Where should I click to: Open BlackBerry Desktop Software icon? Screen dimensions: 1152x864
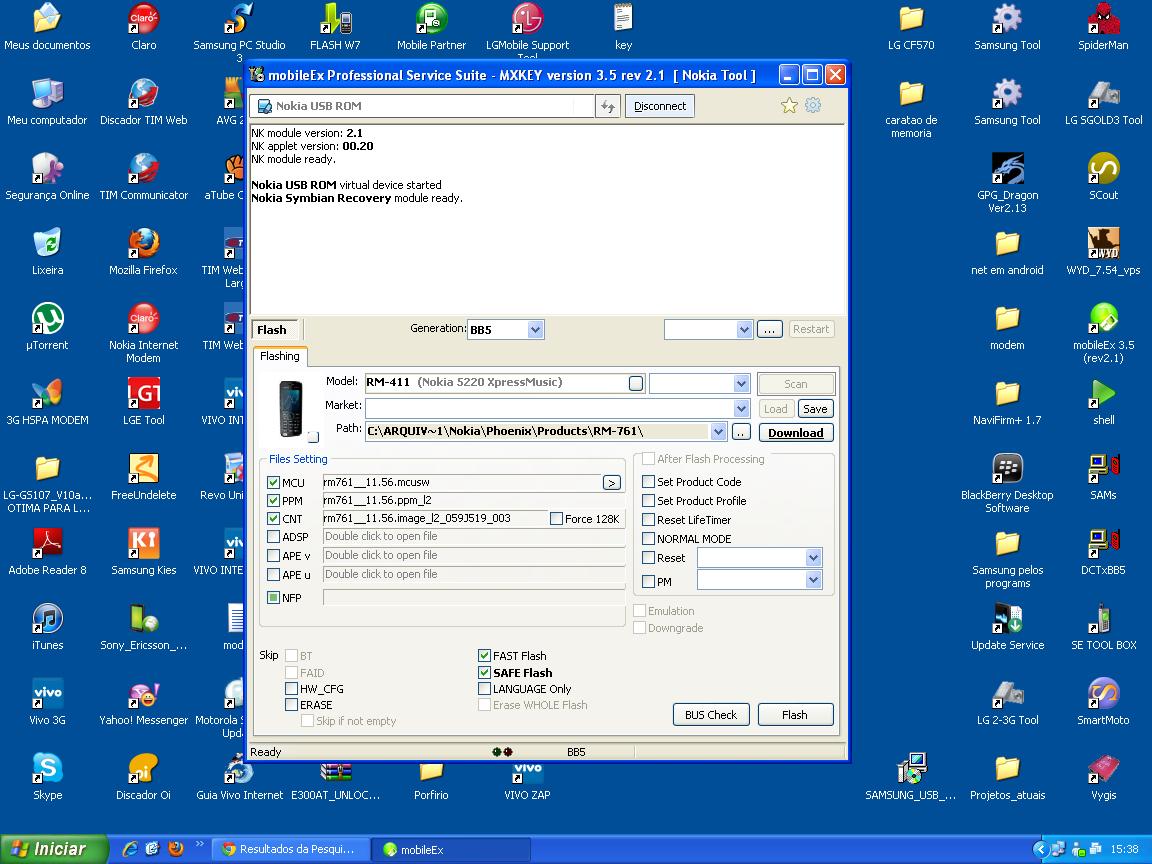[1007, 481]
